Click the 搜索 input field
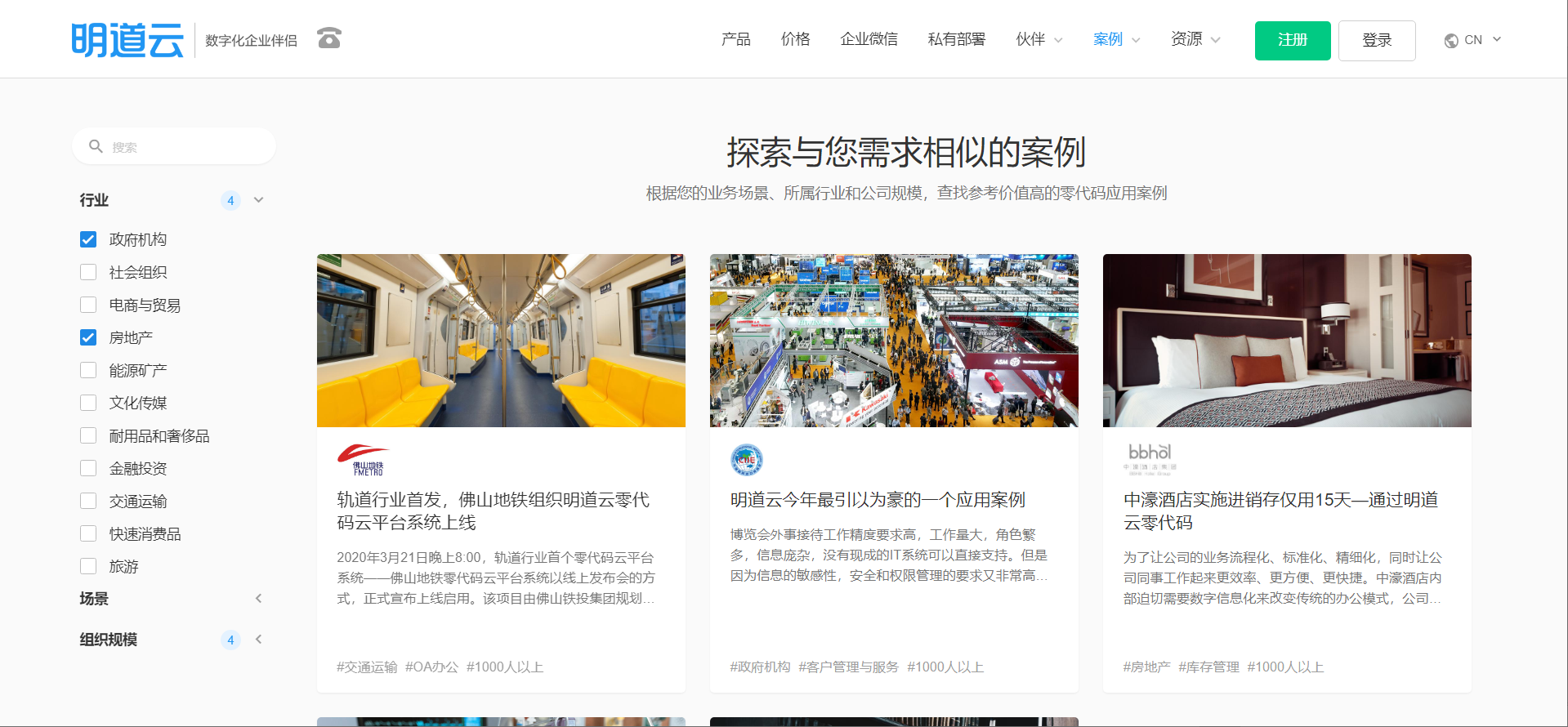This screenshot has width=1568, height=727. [174, 146]
